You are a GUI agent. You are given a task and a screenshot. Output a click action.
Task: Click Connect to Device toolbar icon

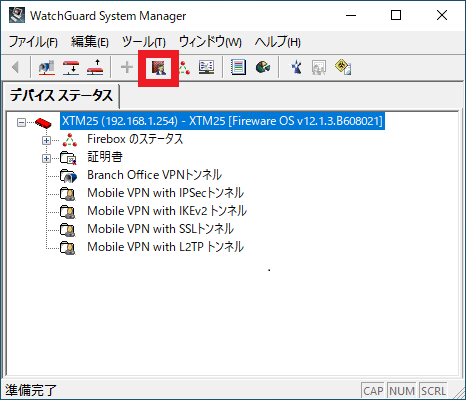[71, 68]
